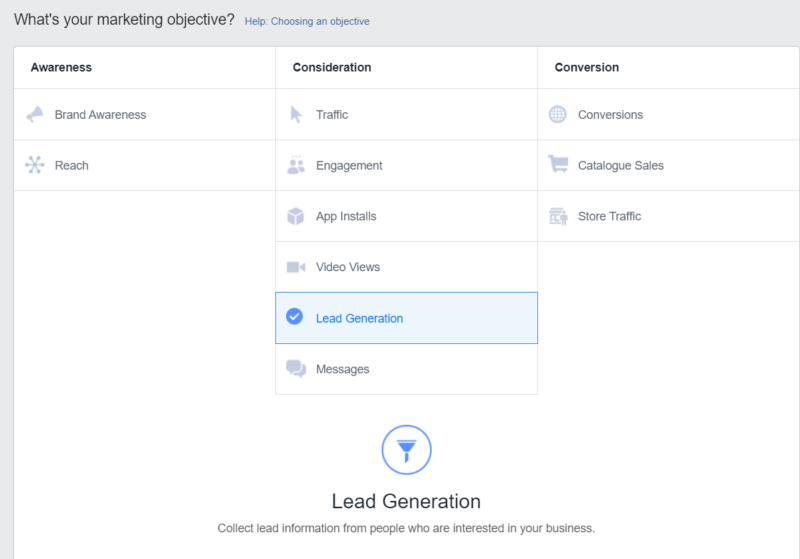The image size is (800, 559).
Task: Click the Traffic cursor icon
Action: pyautogui.click(x=296, y=114)
